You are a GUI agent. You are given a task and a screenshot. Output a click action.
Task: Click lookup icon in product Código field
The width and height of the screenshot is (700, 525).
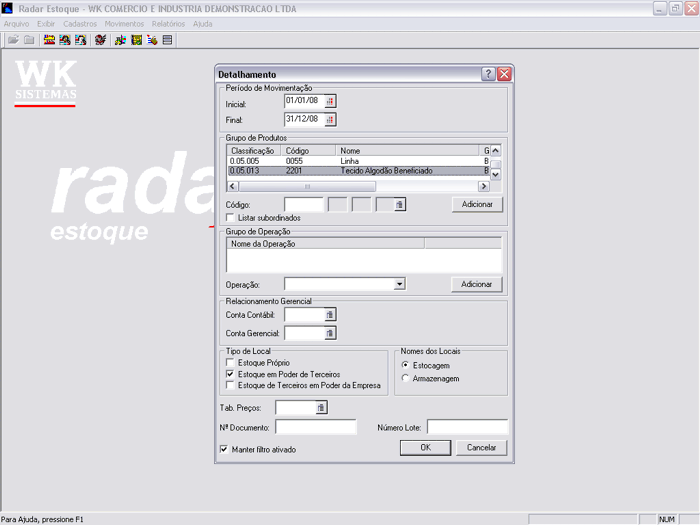pos(399,204)
